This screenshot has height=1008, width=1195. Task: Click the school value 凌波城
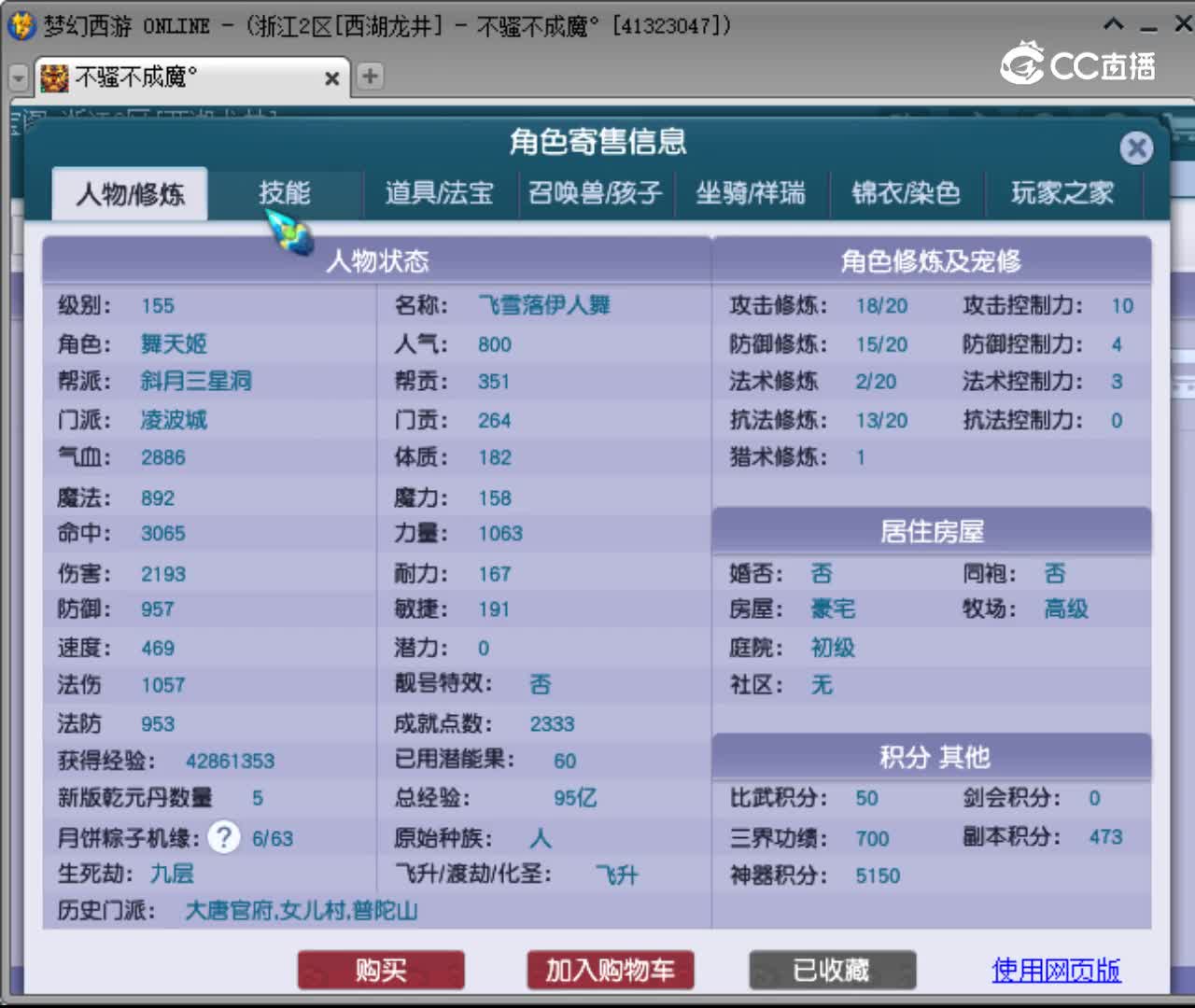[x=174, y=420]
